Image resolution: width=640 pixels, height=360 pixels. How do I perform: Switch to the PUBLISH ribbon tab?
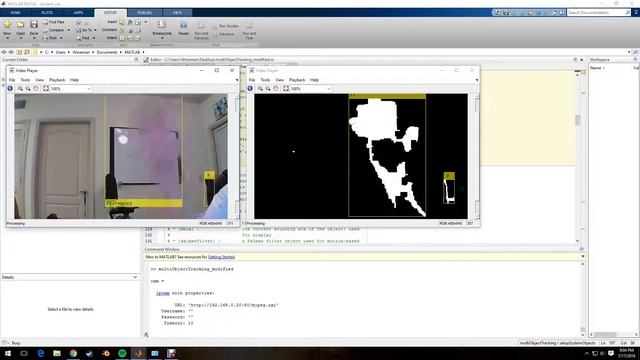tap(144, 13)
